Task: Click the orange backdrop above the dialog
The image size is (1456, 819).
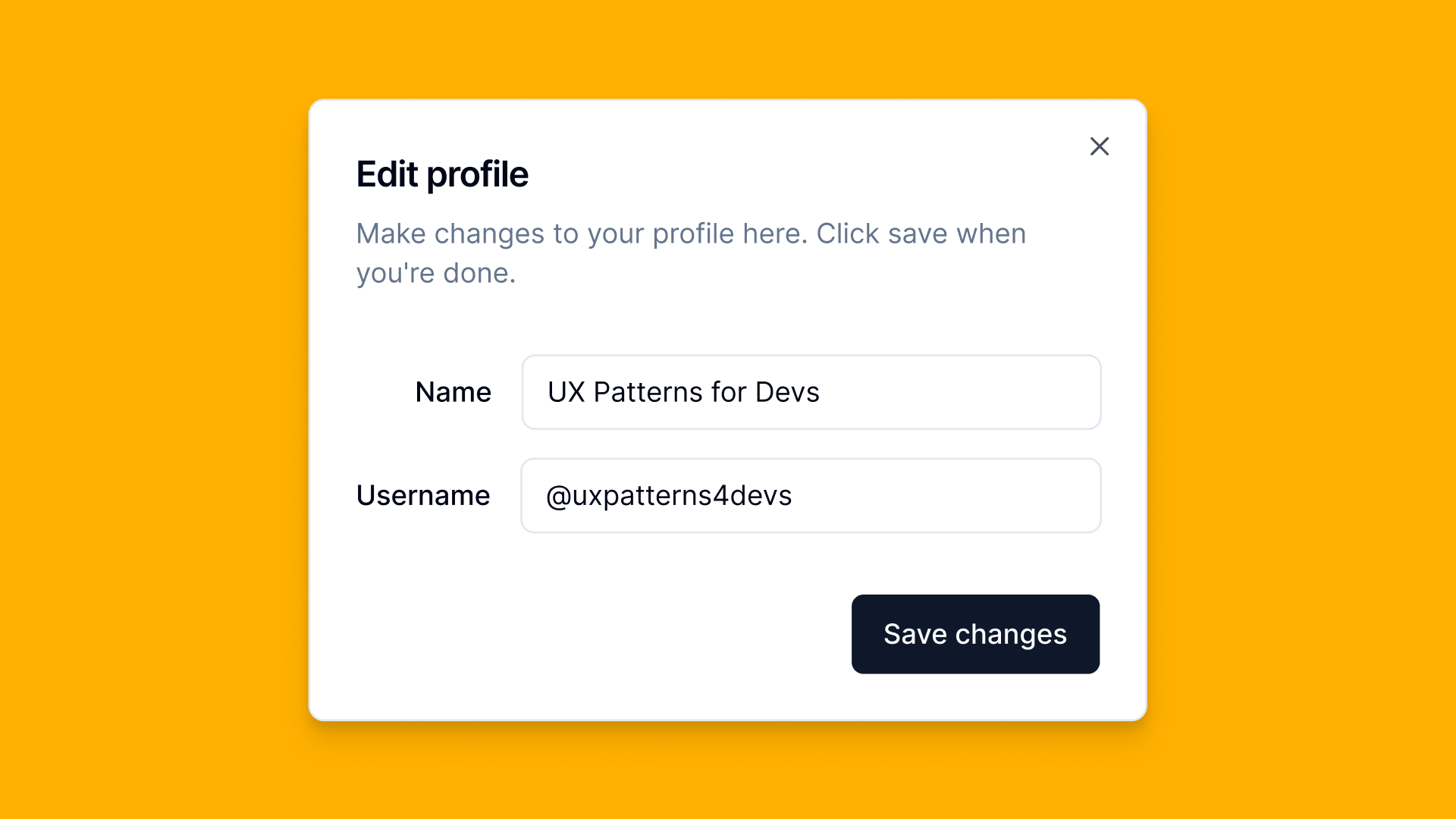Action: [728, 47]
